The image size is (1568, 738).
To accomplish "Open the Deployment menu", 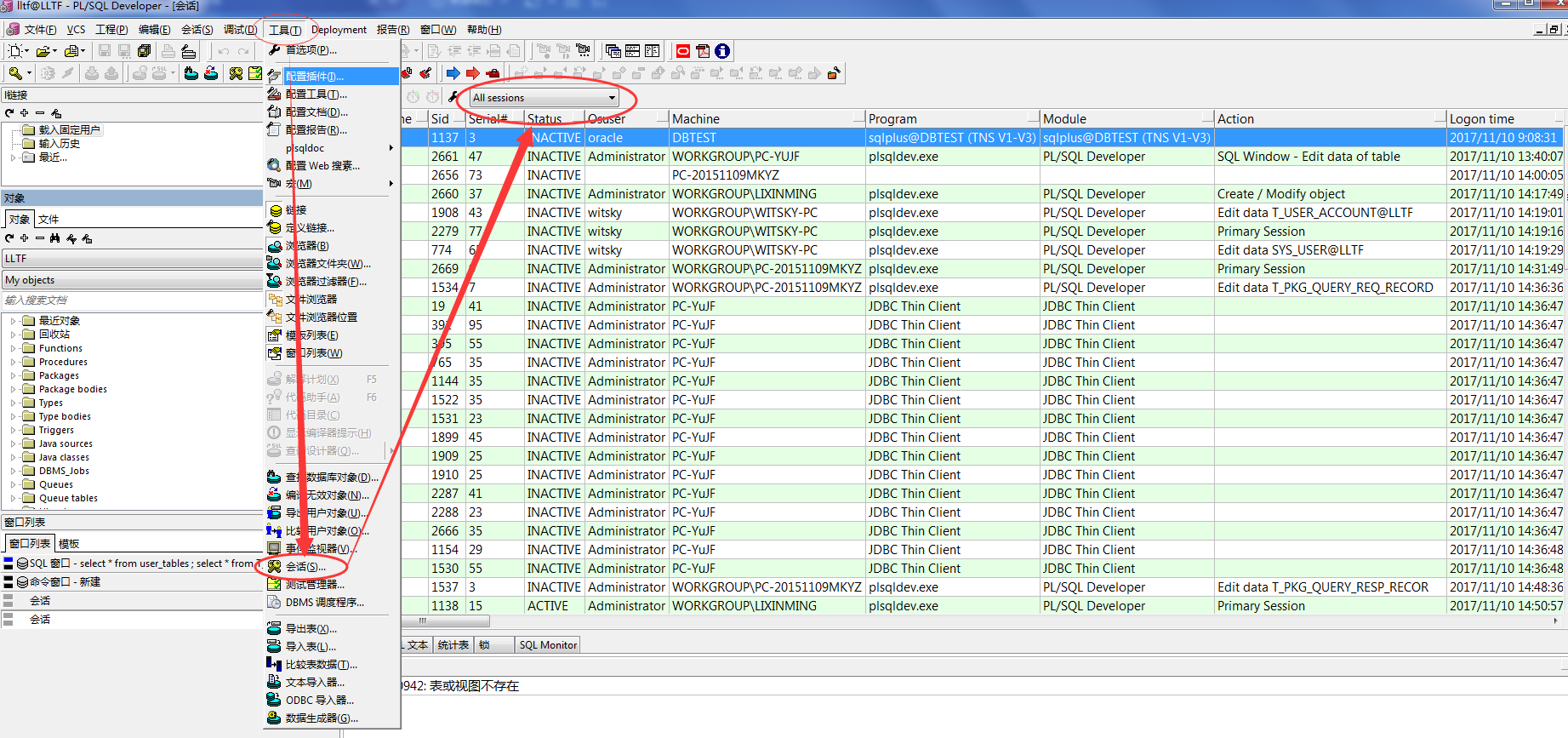I will (339, 30).
